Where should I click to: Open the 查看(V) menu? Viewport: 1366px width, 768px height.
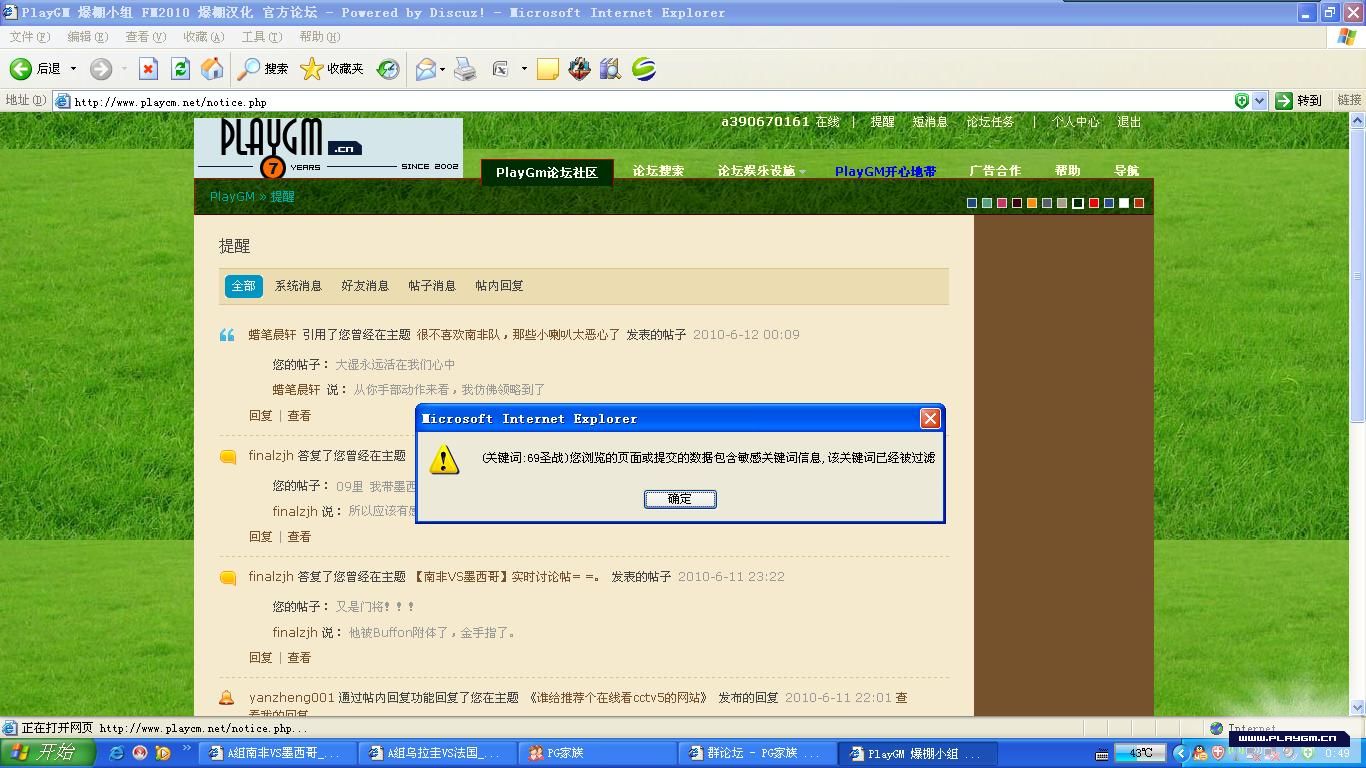(145, 37)
